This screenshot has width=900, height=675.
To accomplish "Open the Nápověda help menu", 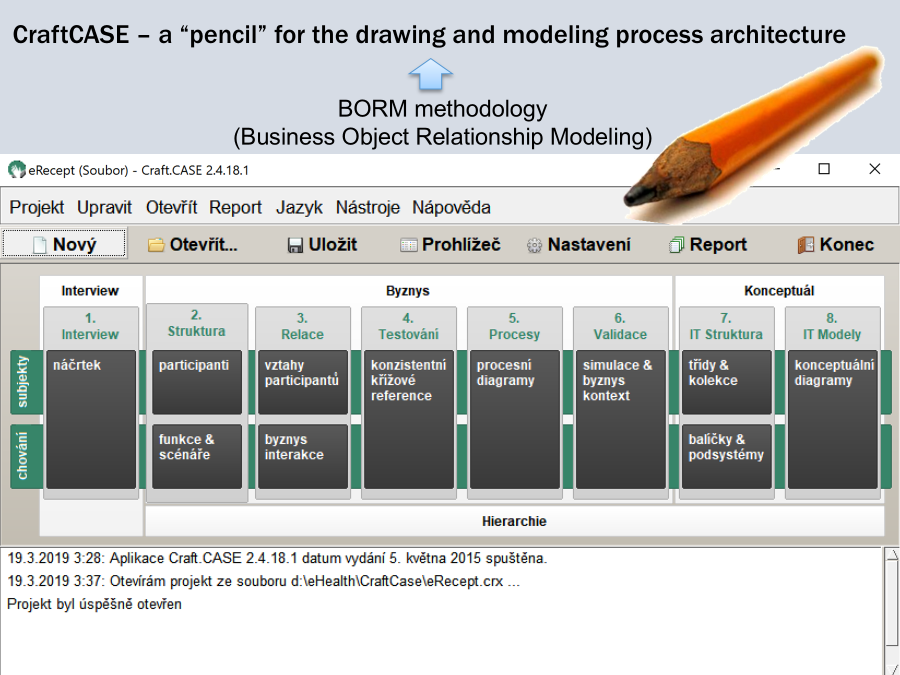I will click(x=451, y=207).
